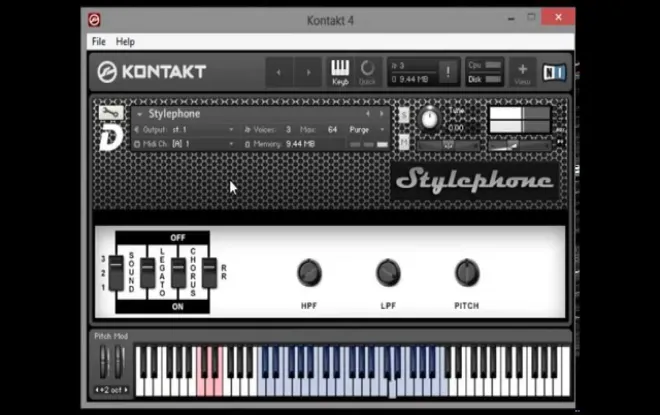This screenshot has width=660, height=415.
Task: Open the Quick load panel
Action: (367, 72)
